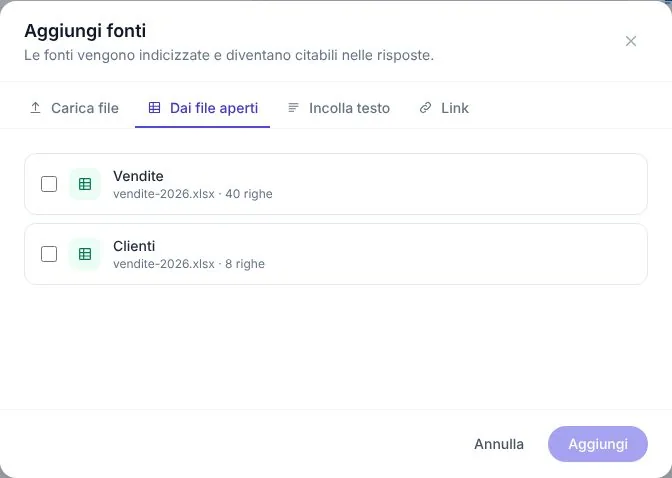672x478 pixels.
Task: Click the Vendite sheet title
Action: point(138,176)
